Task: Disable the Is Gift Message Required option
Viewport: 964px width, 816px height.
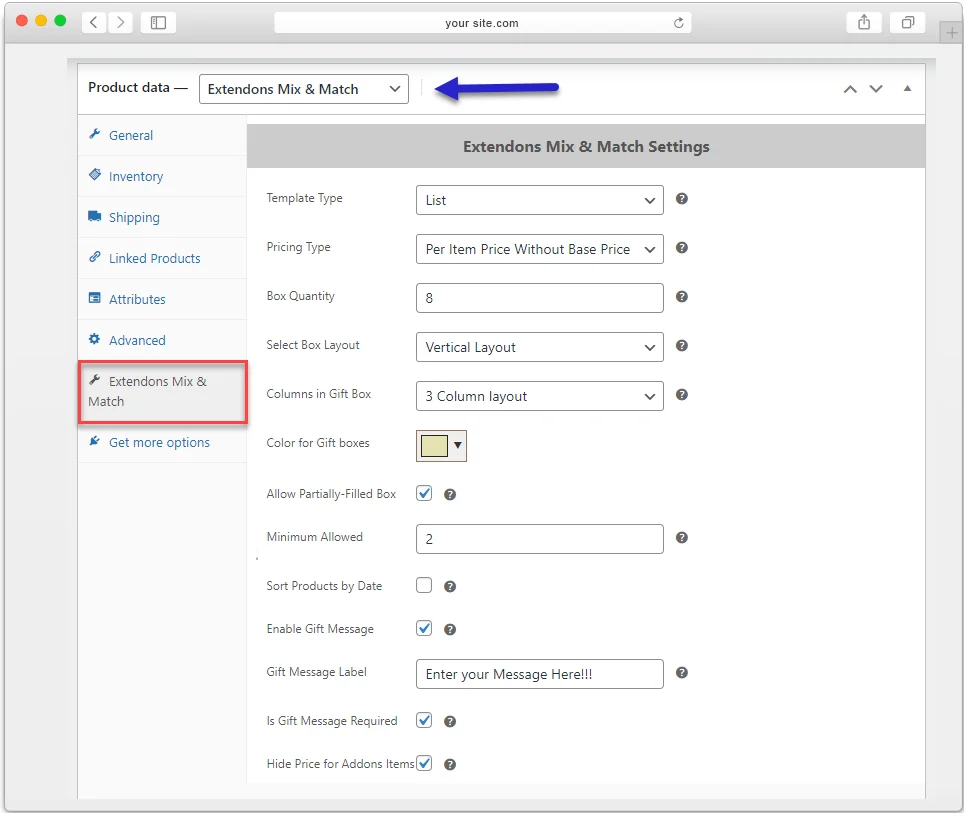Action: click(424, 720)
